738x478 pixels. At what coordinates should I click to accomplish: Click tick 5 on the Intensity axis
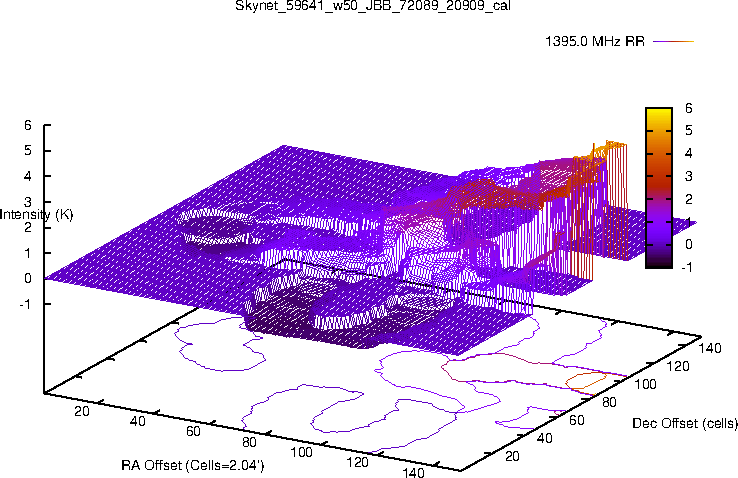pos(28,151)
